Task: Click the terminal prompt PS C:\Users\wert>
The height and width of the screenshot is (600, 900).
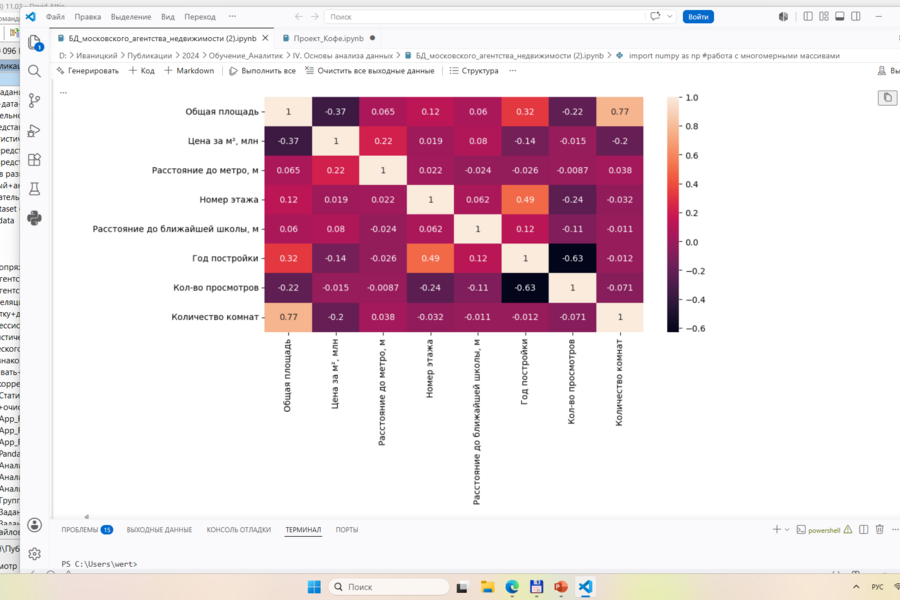Action: point(99,564)
